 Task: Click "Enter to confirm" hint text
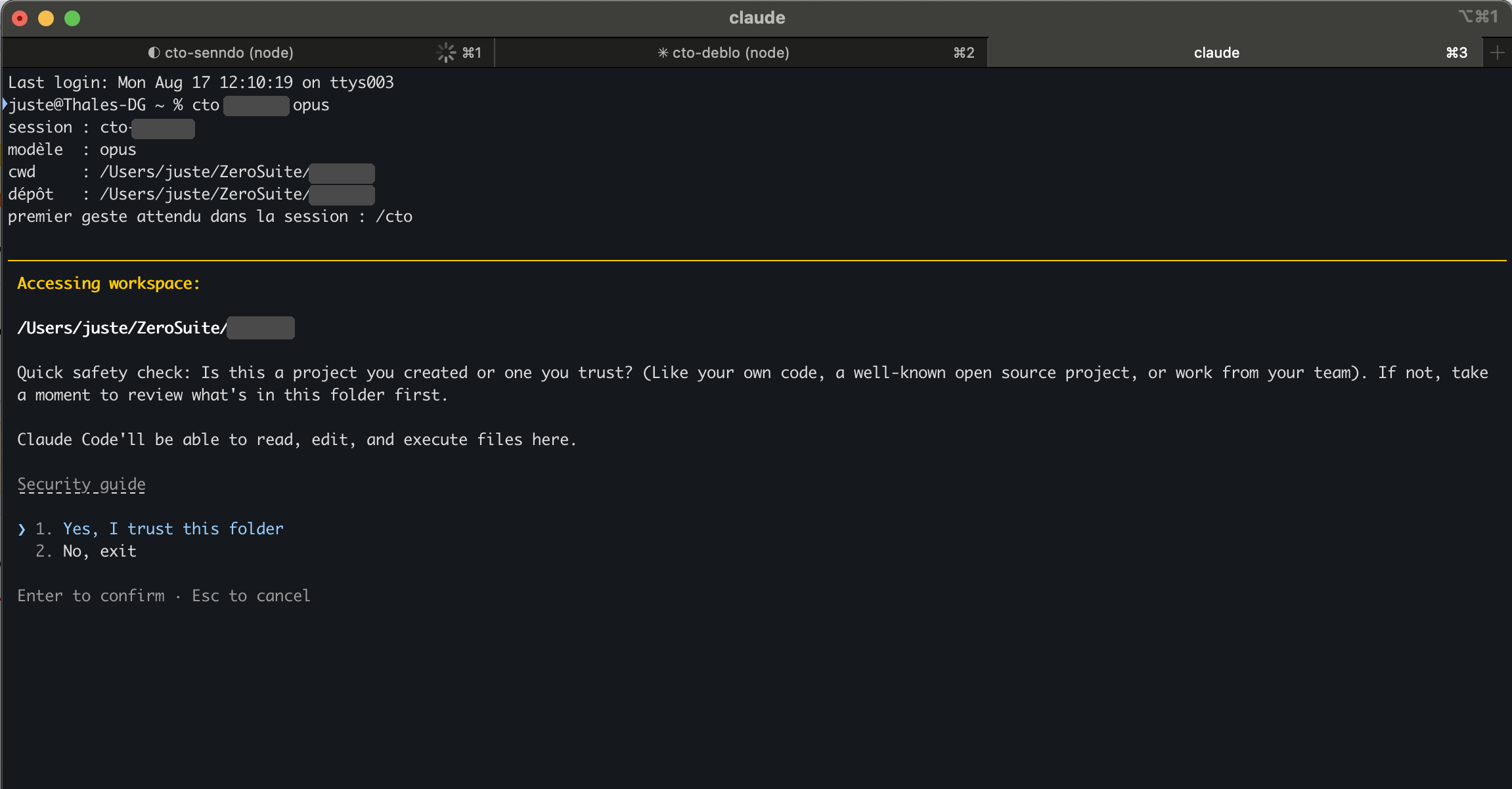(x=91, y=596)
